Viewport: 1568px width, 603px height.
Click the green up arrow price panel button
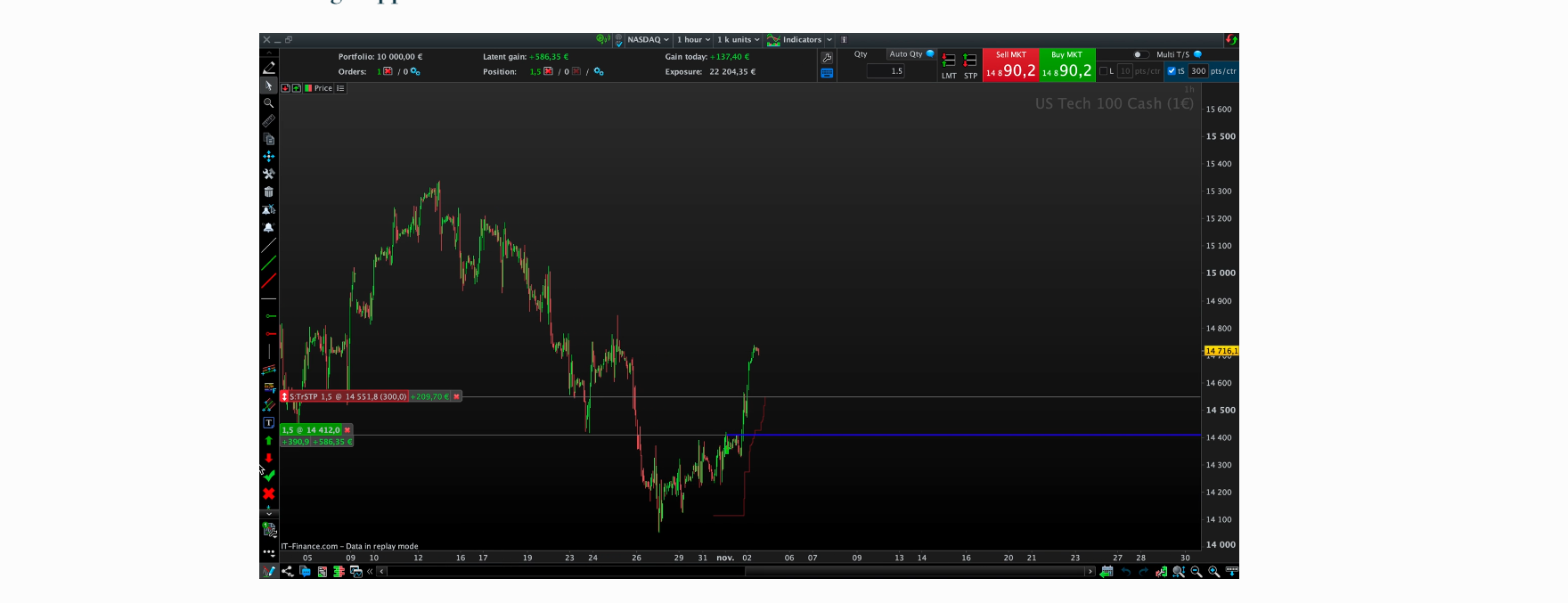pos(296,88)
